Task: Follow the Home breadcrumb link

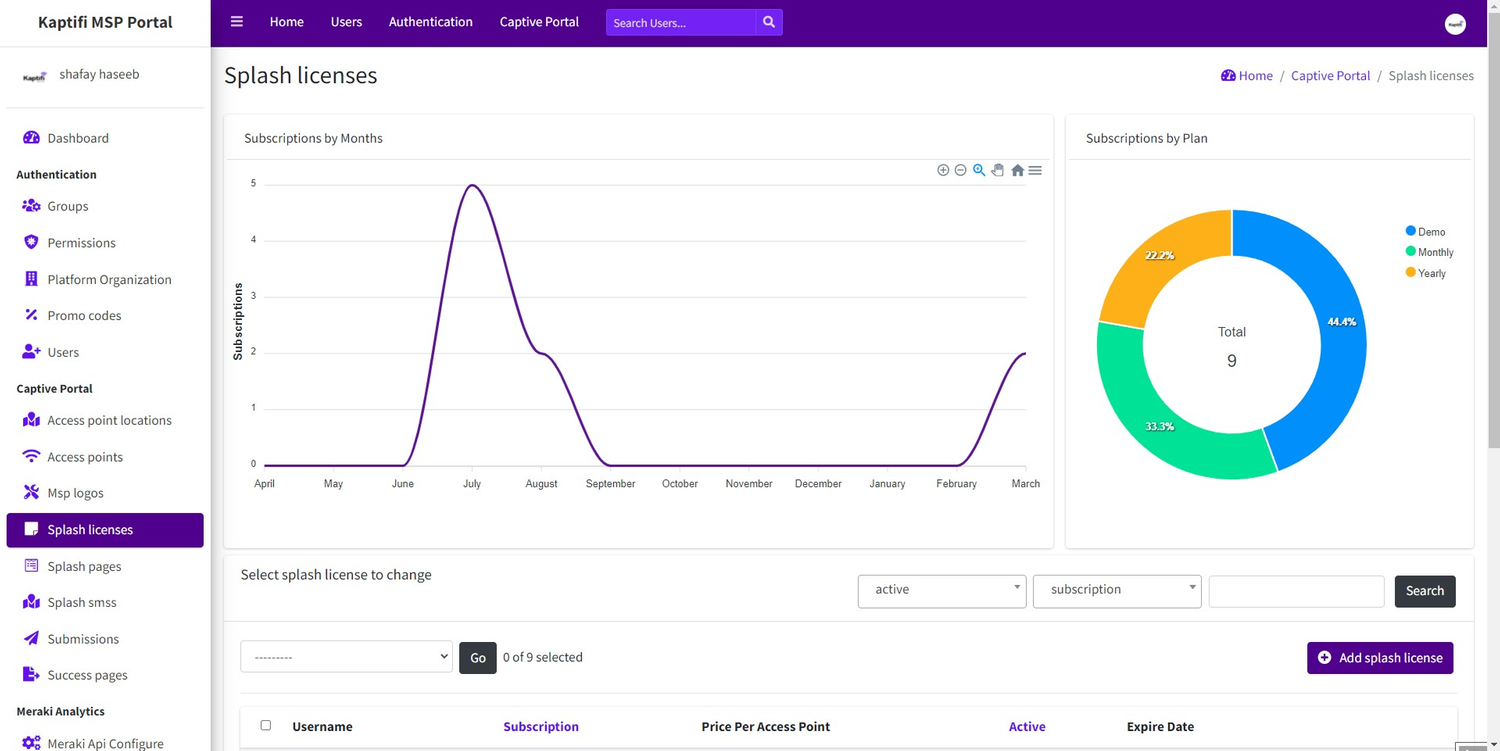Action: coord(1255,75)
